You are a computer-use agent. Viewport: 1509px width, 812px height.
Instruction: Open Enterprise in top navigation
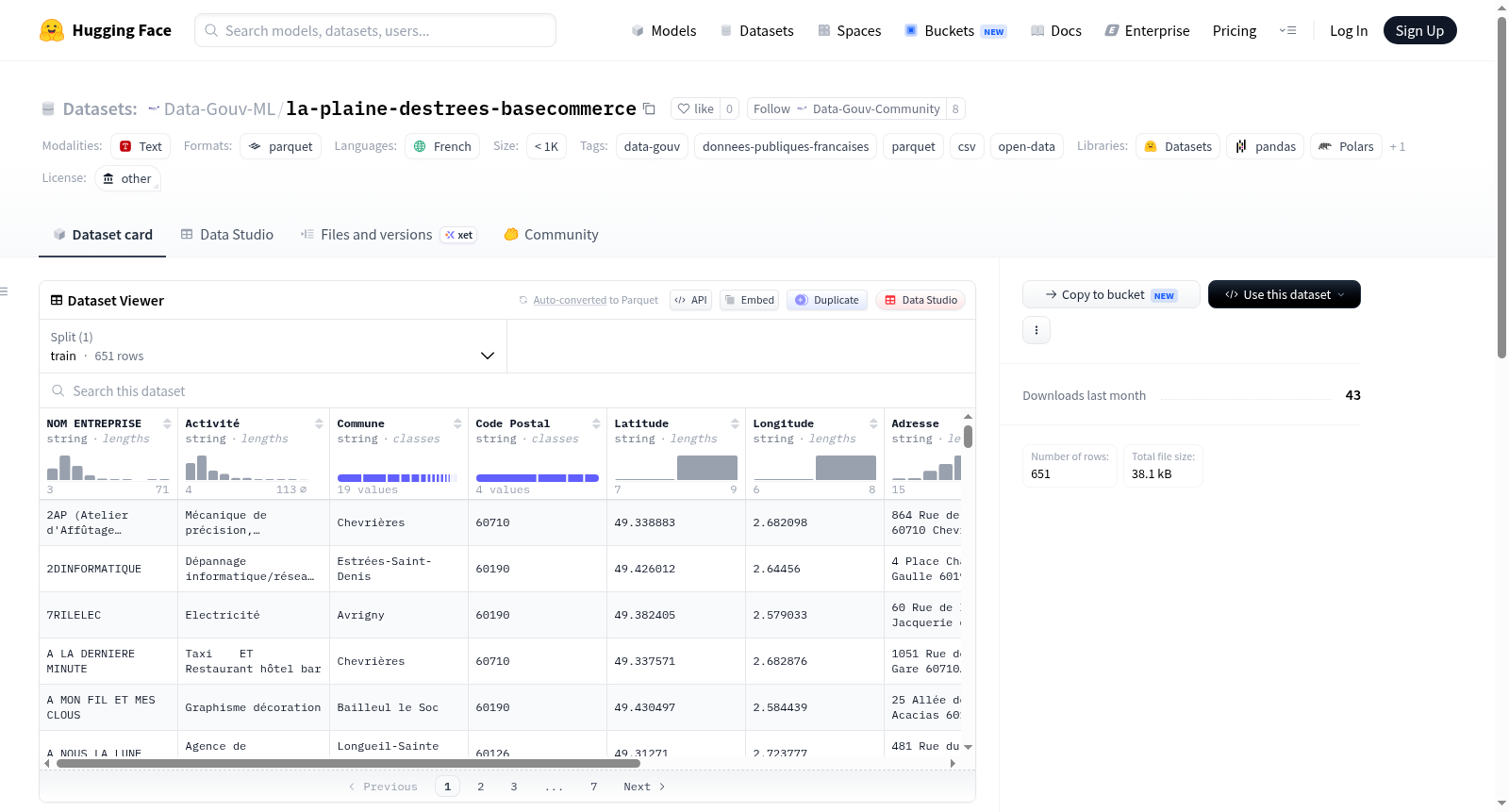coord(1147,30)
